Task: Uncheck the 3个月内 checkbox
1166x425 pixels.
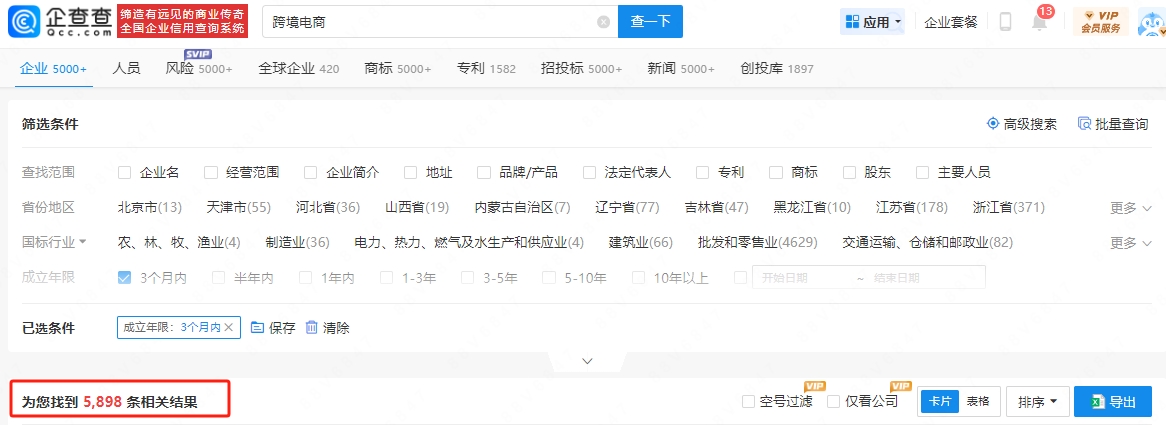Action: pyautogui.click(x=125, y=277)
